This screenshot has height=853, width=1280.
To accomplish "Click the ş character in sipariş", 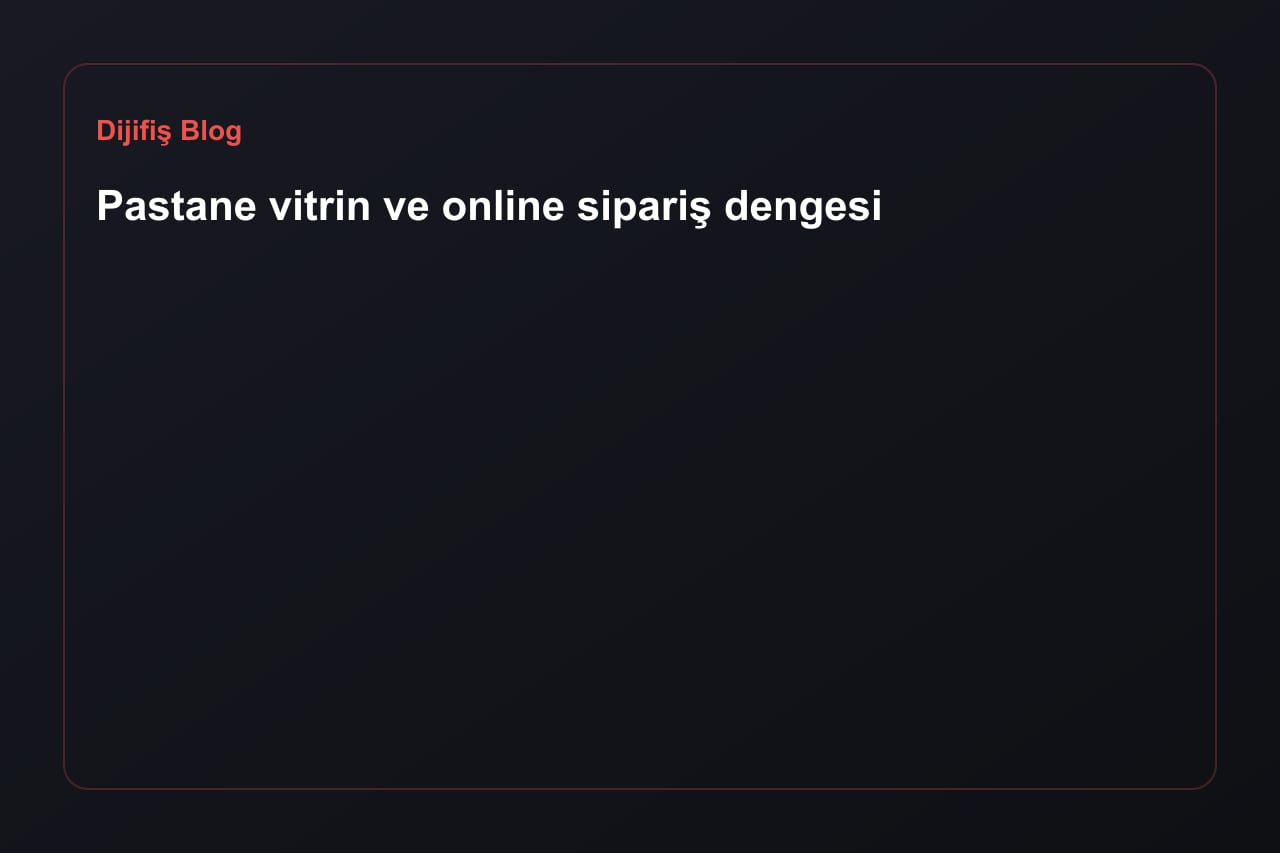I will coord(703,210).
